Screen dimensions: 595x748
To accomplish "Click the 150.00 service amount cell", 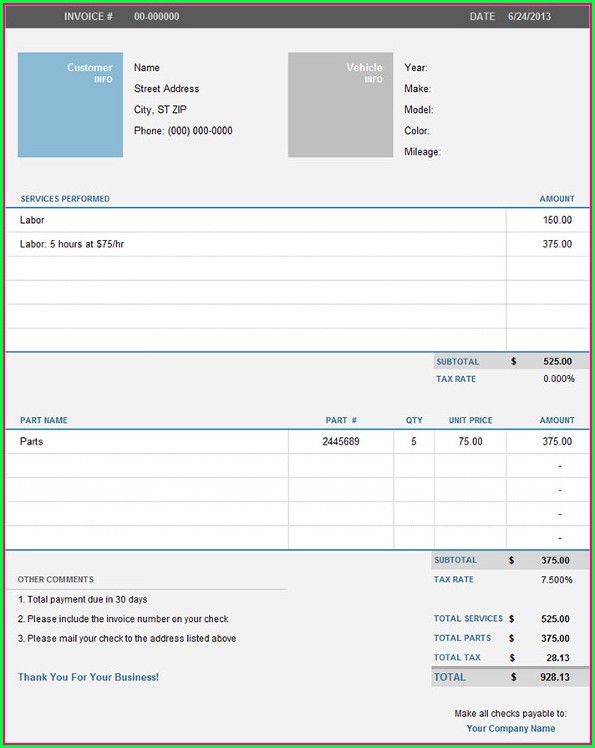I will click(548, 220).
